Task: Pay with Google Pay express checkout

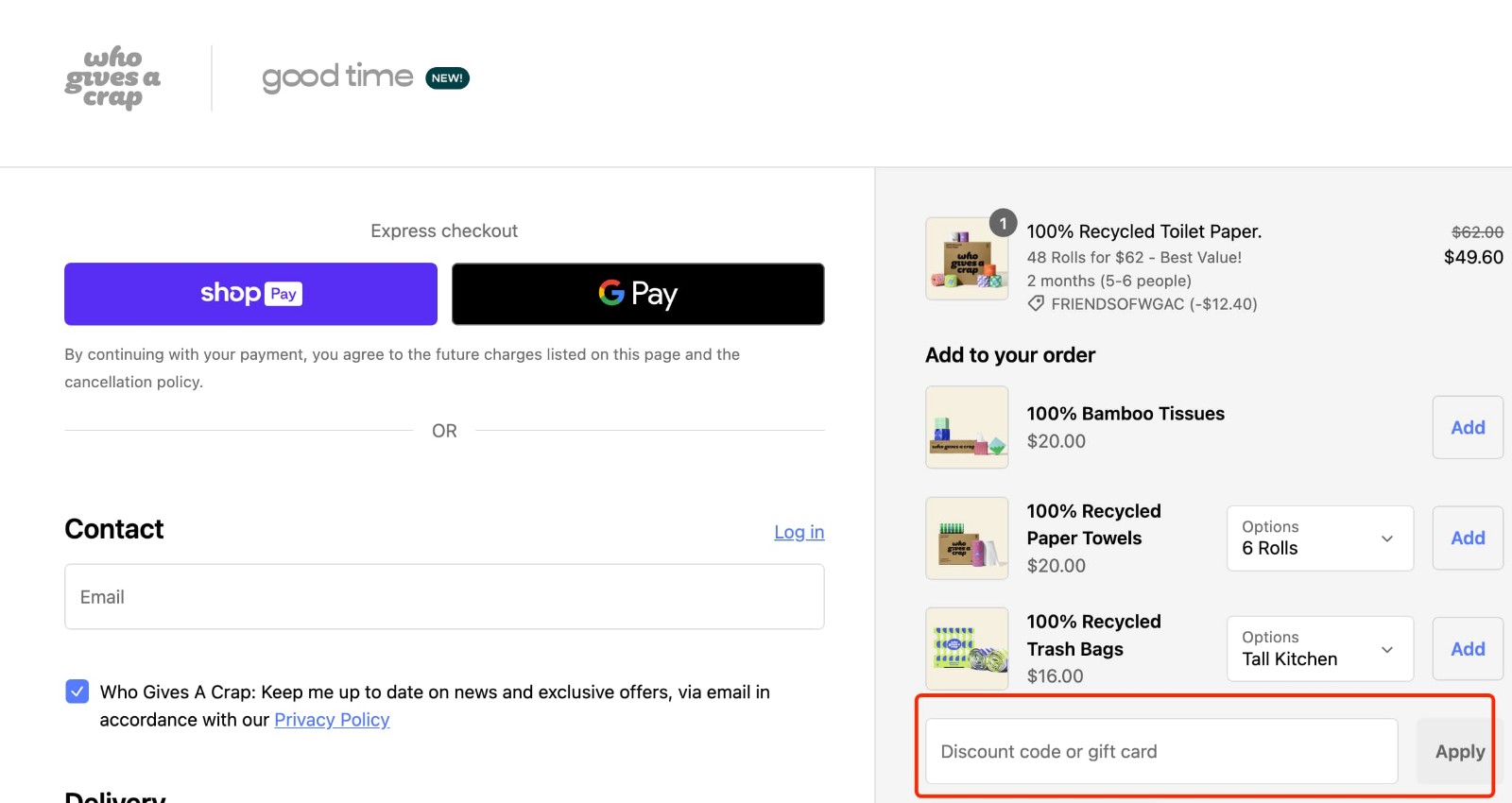Action: (638, 294)
